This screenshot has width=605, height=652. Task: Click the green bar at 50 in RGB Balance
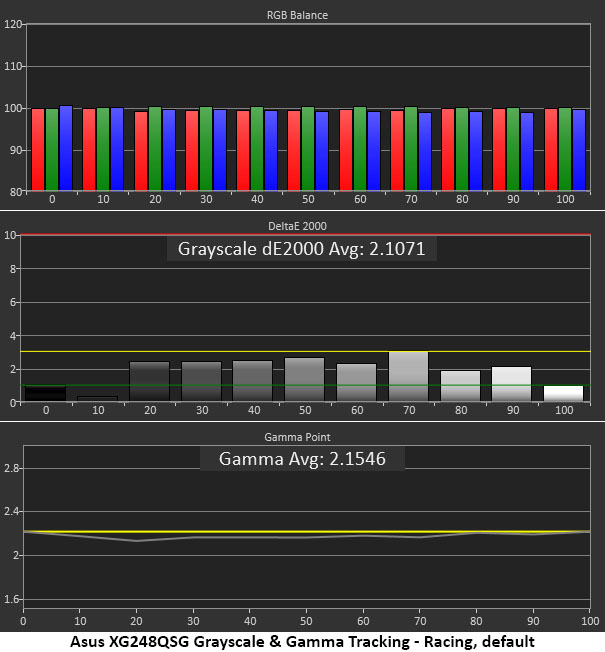point(308,149)
